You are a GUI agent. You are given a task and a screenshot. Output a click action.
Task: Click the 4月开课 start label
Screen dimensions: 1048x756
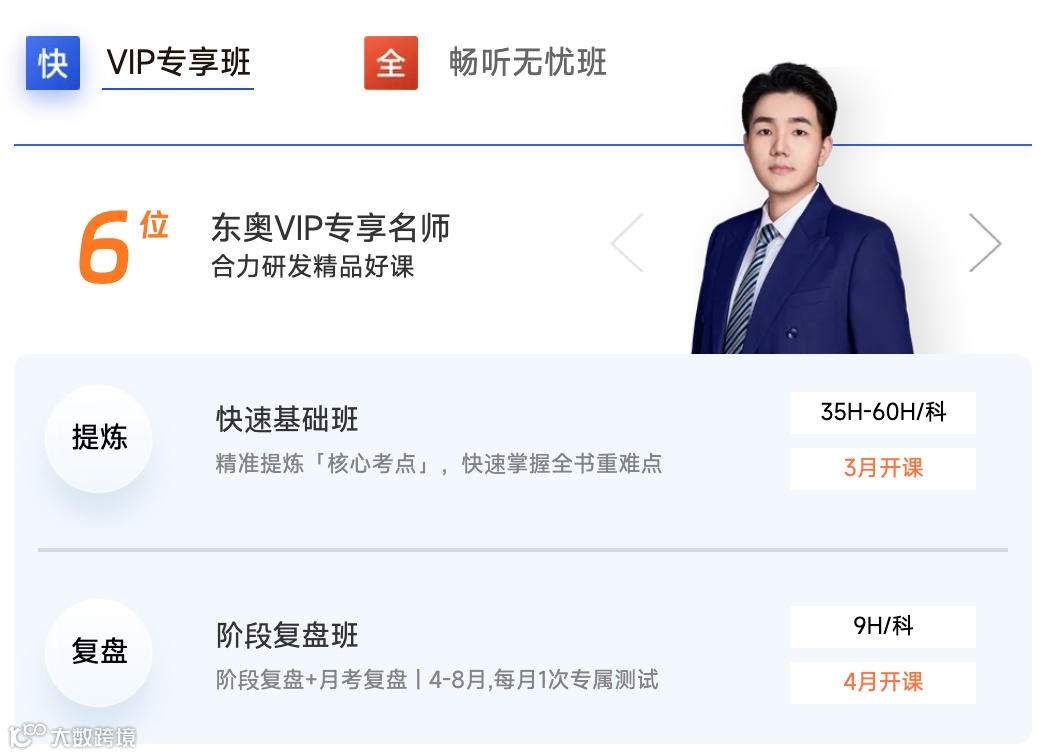coord(883,682)
